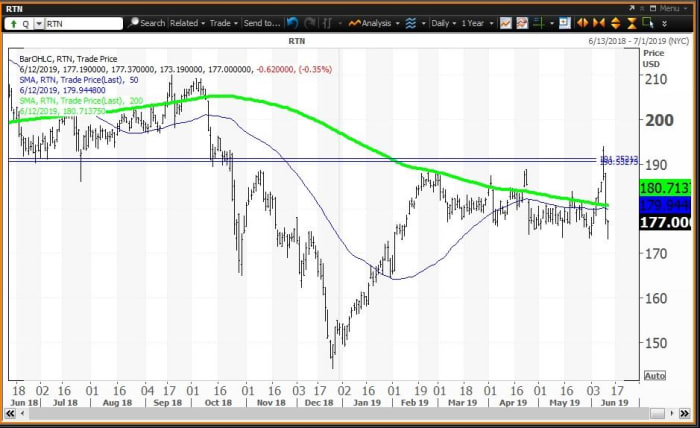
Task: Click the 150 price axis value
Action: pyautogui.click(x=655, y=343)
